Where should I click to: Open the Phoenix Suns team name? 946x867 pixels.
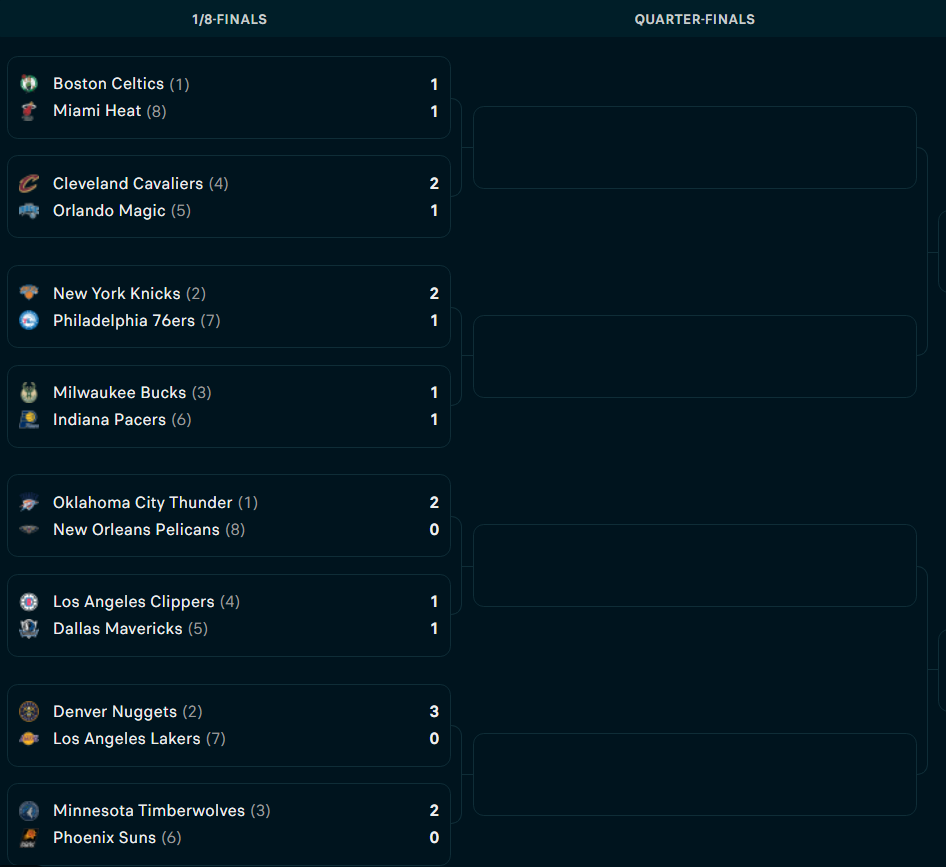[104, 837]
